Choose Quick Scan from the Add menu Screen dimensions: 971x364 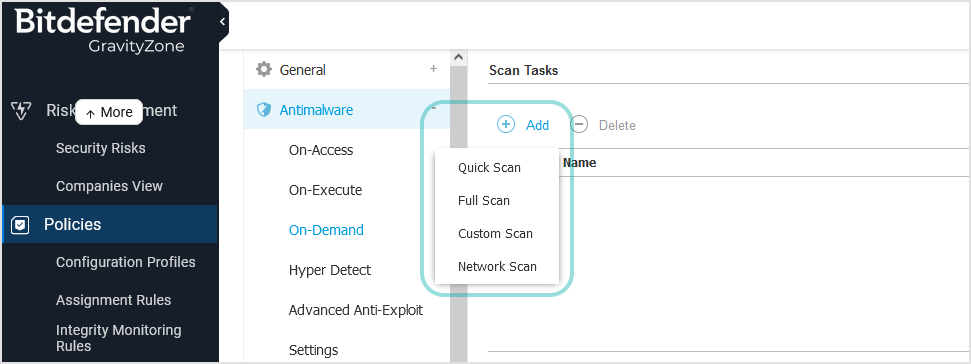coord(489,168)
